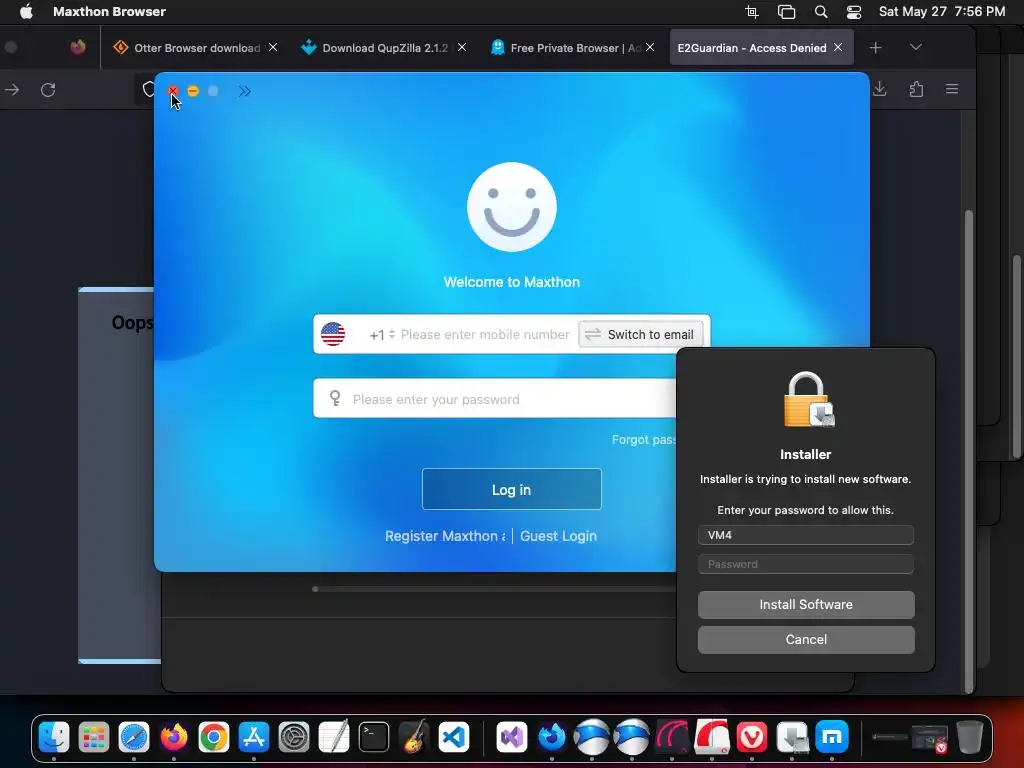The height and width of the screenshot is (768, 1024).
Task: Switch to the Download QupZilla 2.1.2 tab
Action: pyautogui.click(x=375, y=48)
